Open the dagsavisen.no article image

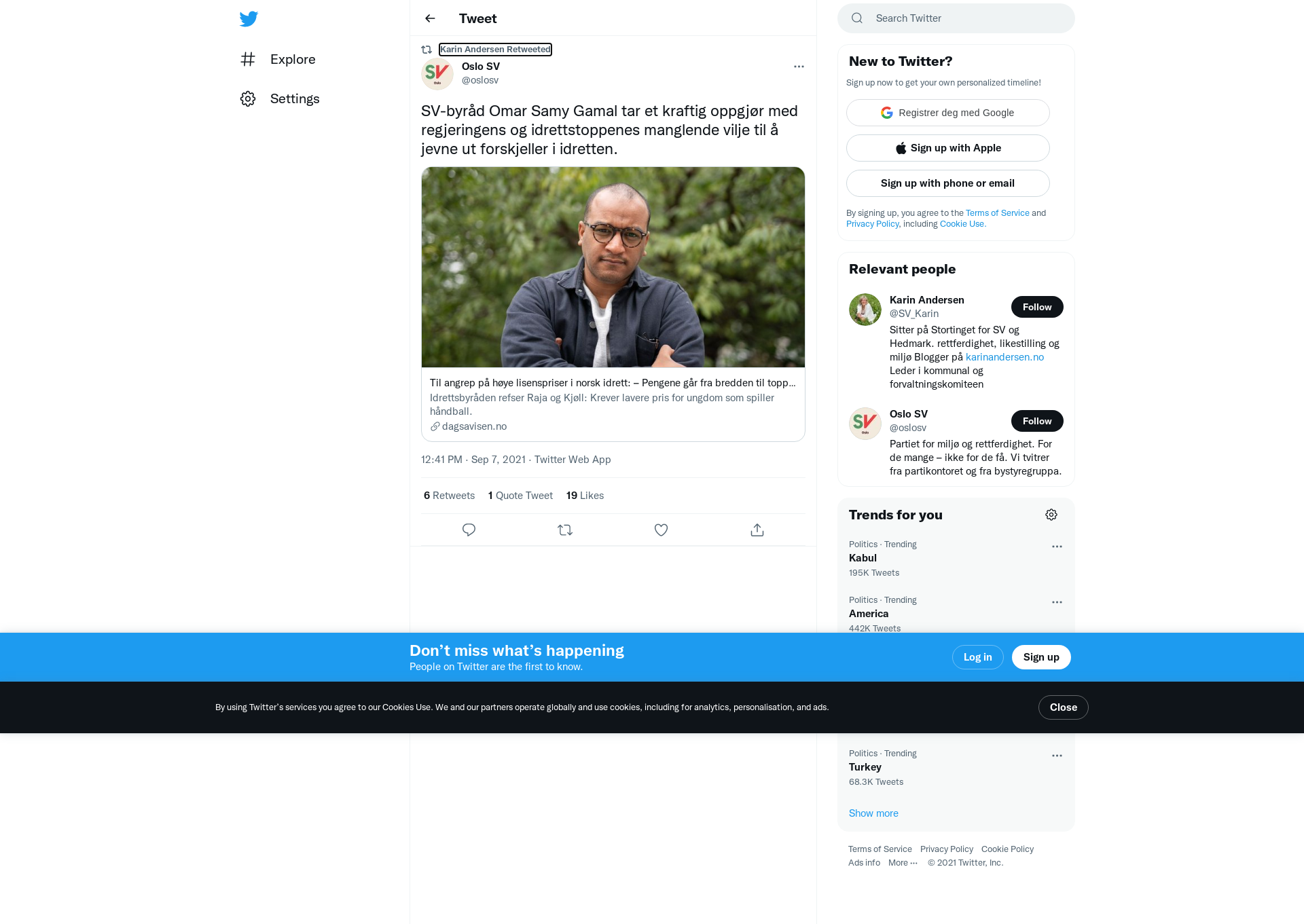[x=613, y=267]
